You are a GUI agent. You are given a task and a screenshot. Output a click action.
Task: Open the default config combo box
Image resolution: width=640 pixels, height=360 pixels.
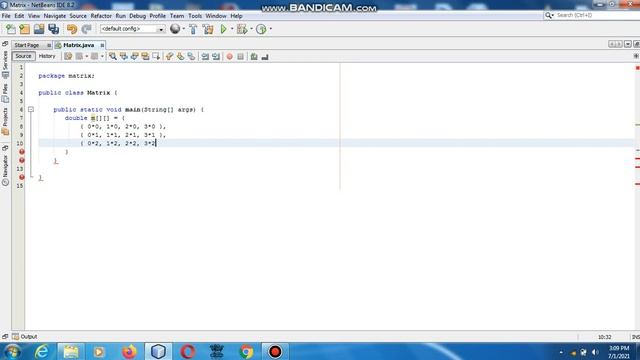pyautogui.click(x=133, y=29)
